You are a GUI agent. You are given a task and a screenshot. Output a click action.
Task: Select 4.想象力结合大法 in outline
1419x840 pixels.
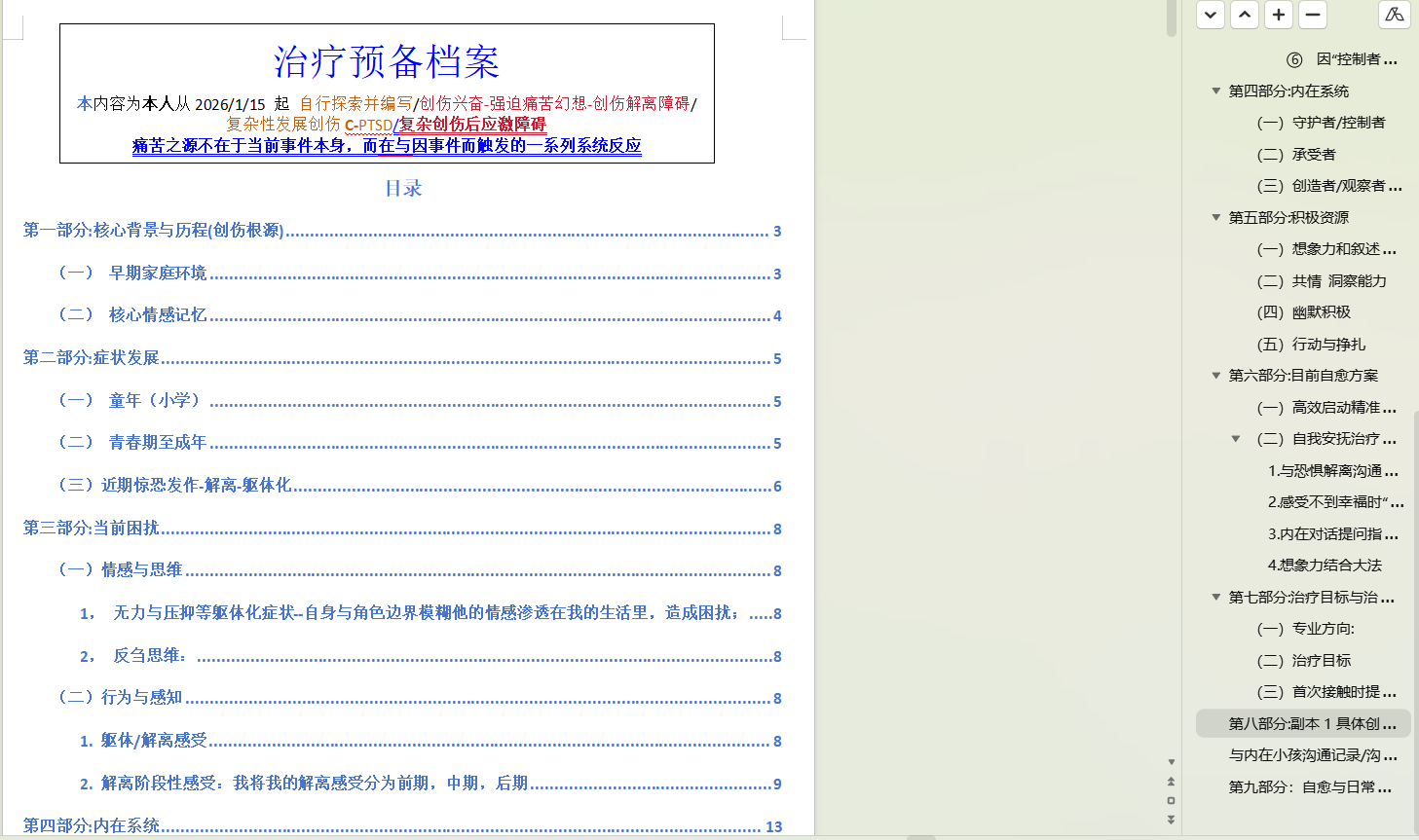tap(1325, 566)
